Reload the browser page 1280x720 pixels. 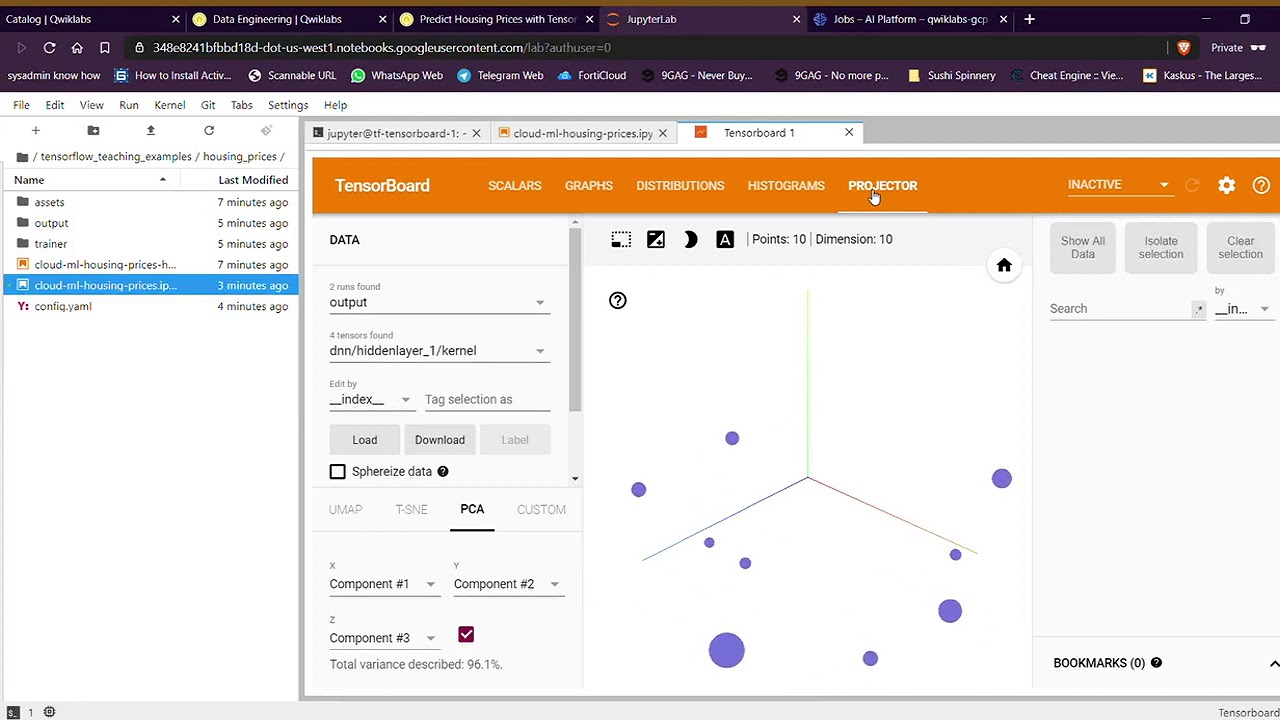pos(49,47)
